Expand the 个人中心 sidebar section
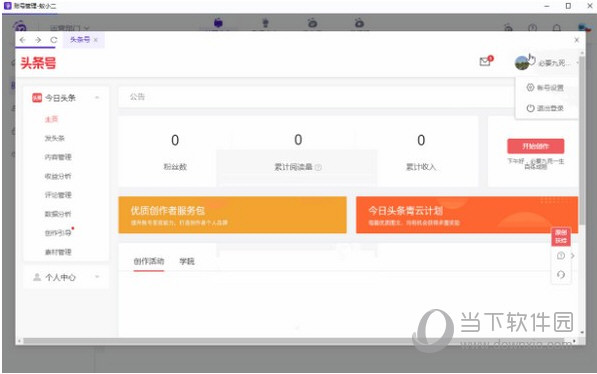Viewport: 597px width, 374px height. click(x=97, y=277)
